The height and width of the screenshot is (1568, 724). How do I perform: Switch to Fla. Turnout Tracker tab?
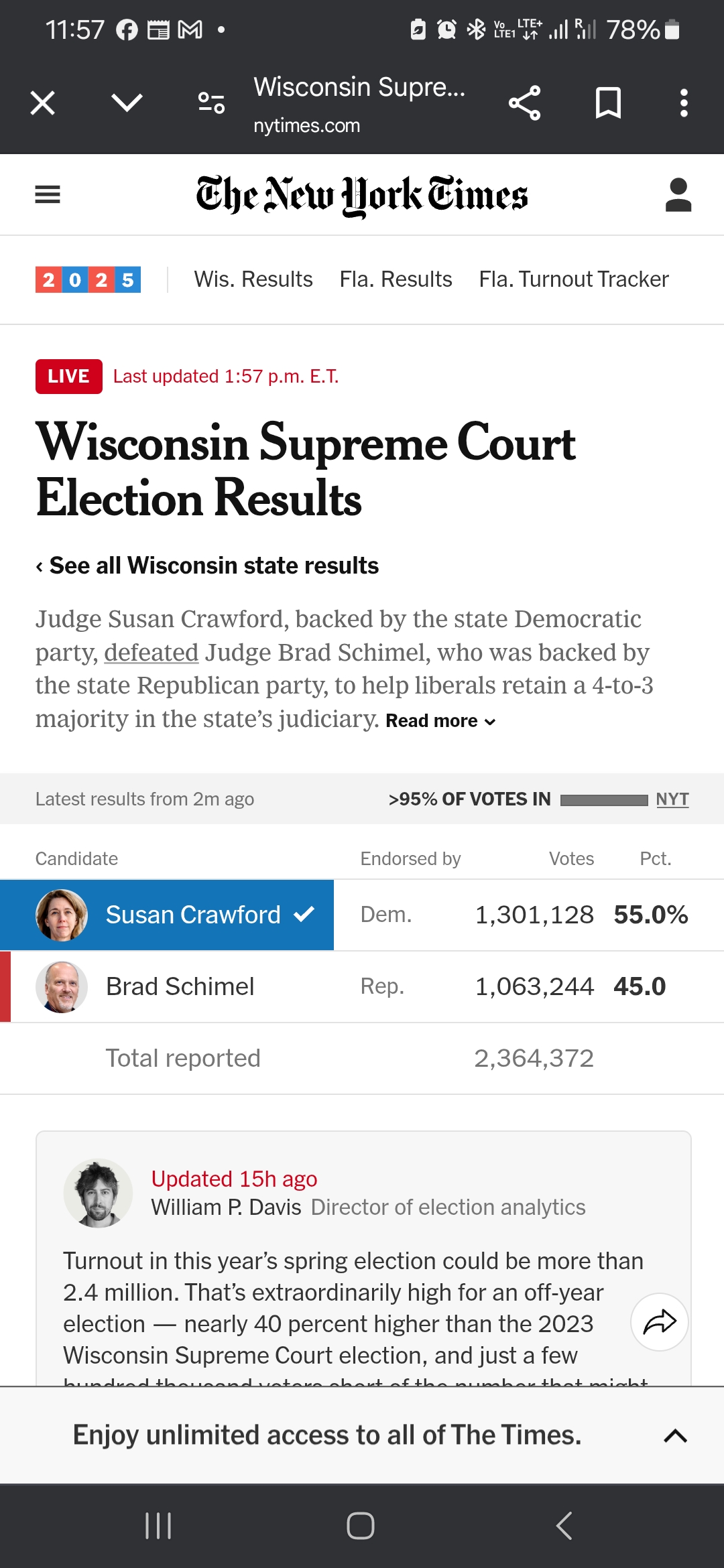574,279
